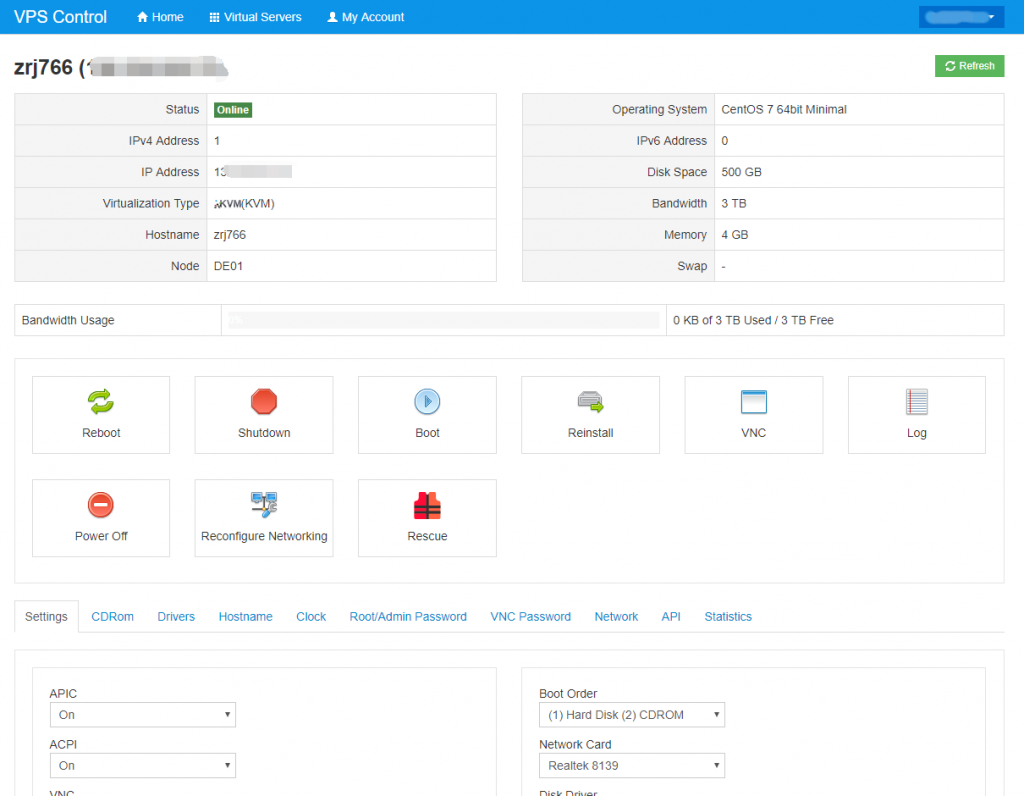Open the APIC dropdown
This screenshot has height=796, width=1024.
click(x=142, y=714)
